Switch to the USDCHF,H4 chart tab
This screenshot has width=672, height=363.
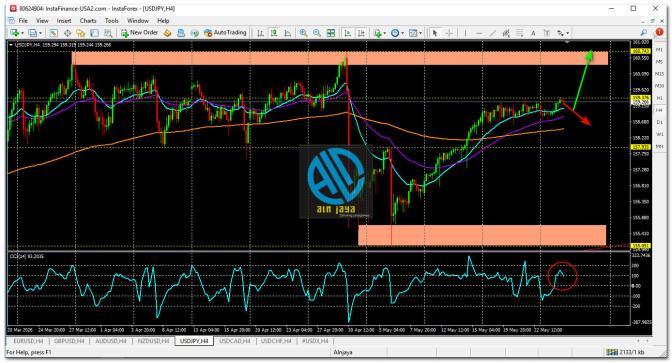pyautogui.click(x=276, y=341)
